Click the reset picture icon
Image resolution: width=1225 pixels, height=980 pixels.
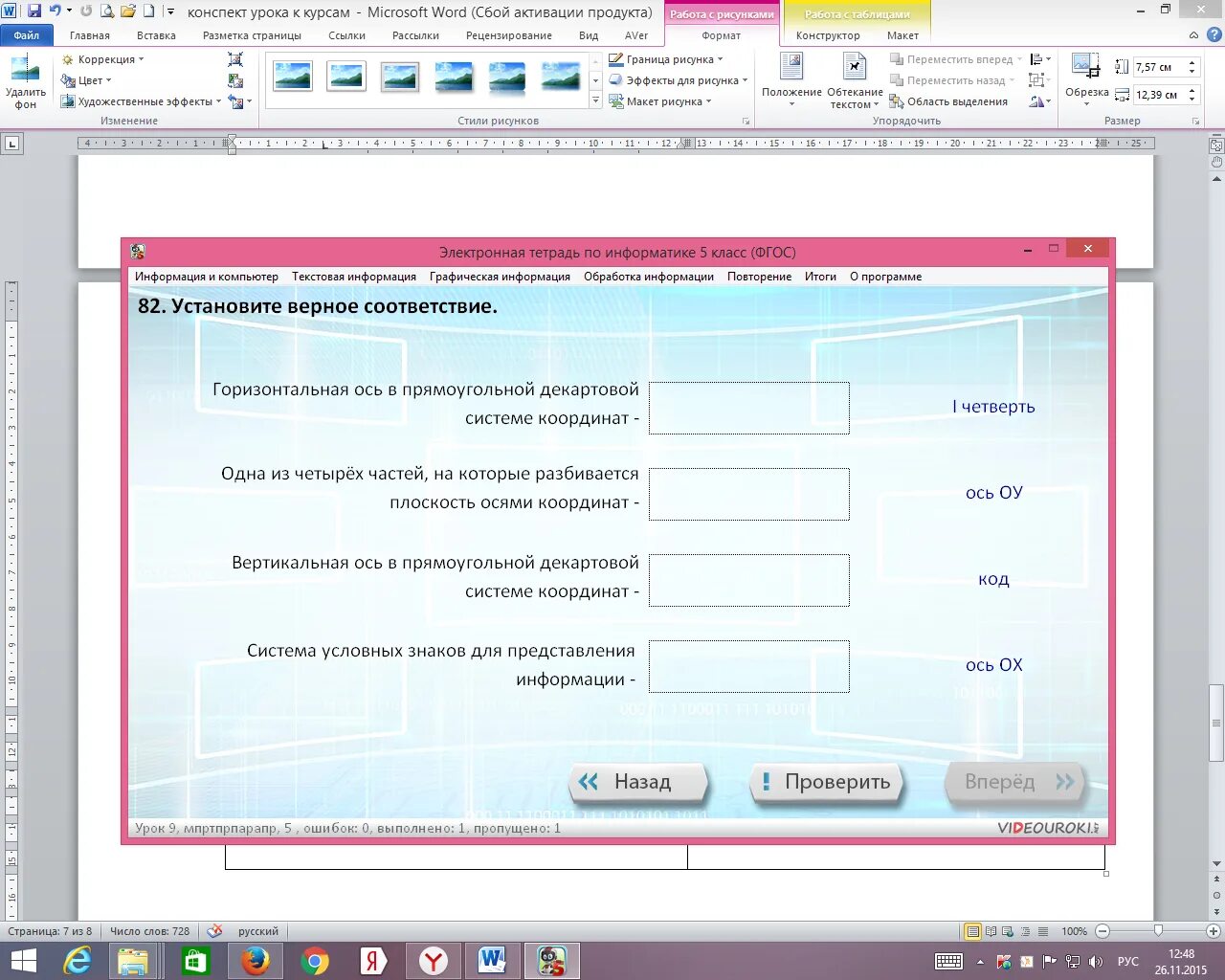[235, 101]
